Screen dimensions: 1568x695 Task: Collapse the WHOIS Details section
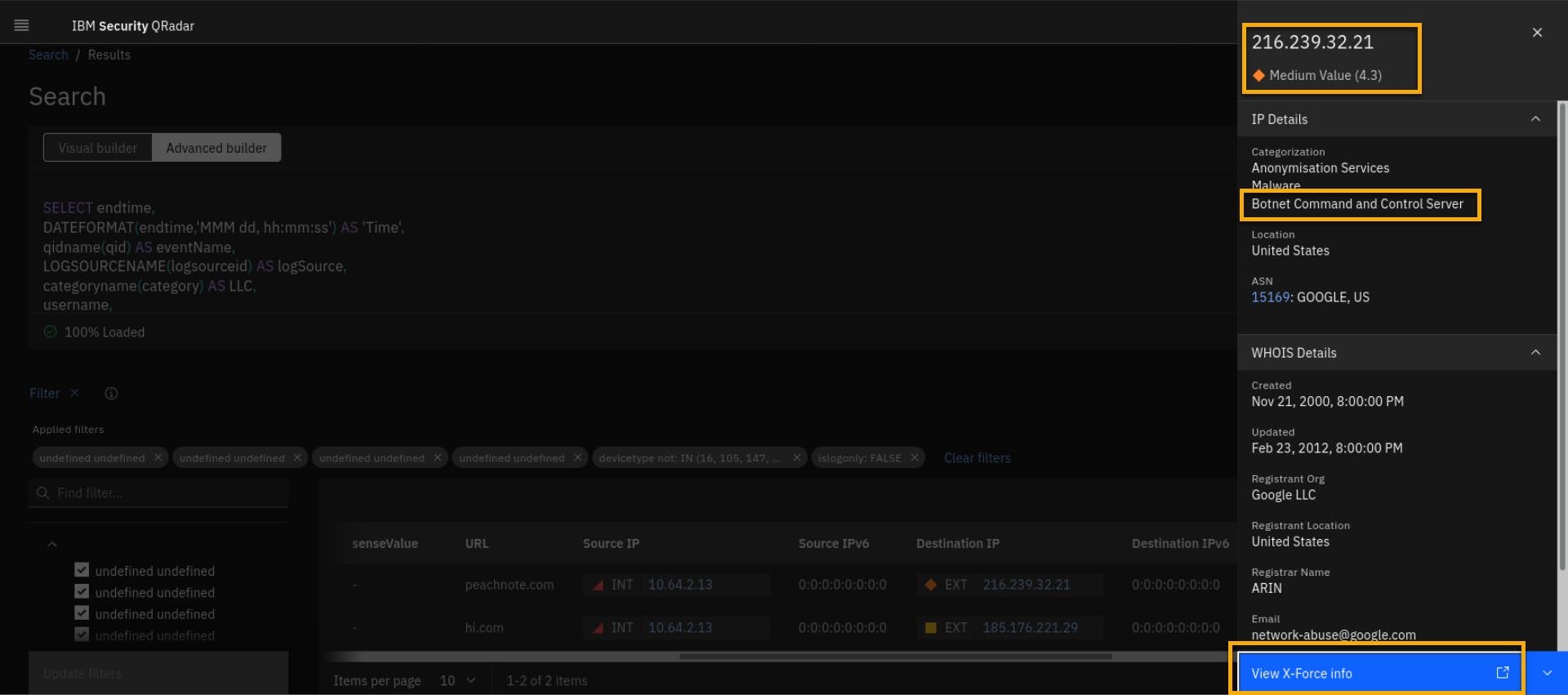click(1535, 353)
